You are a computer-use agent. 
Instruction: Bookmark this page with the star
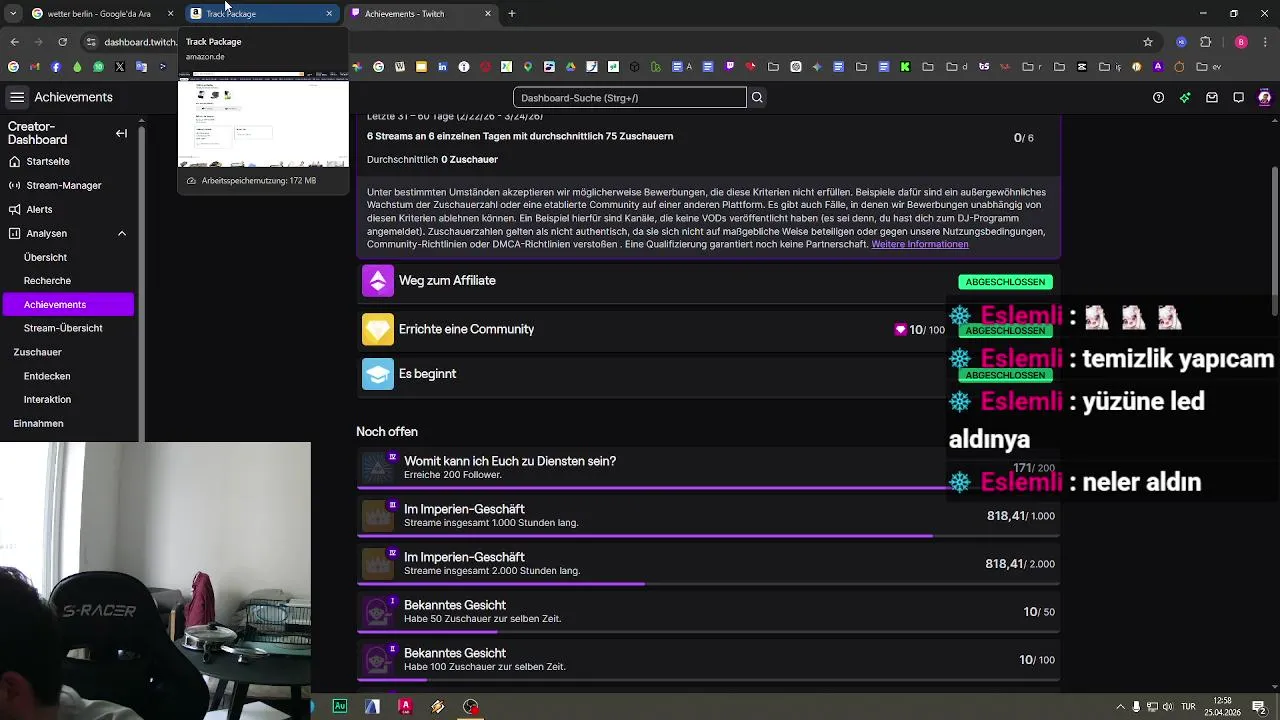(1148, 42)
